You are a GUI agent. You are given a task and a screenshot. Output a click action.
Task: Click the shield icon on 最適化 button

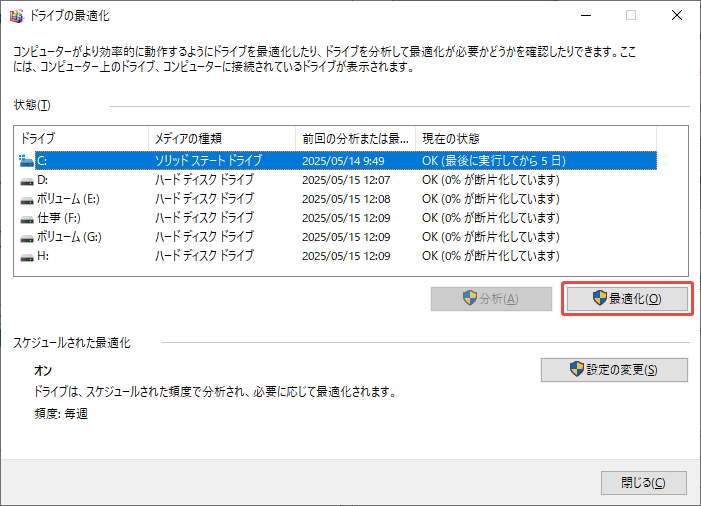tap(600, 298)
